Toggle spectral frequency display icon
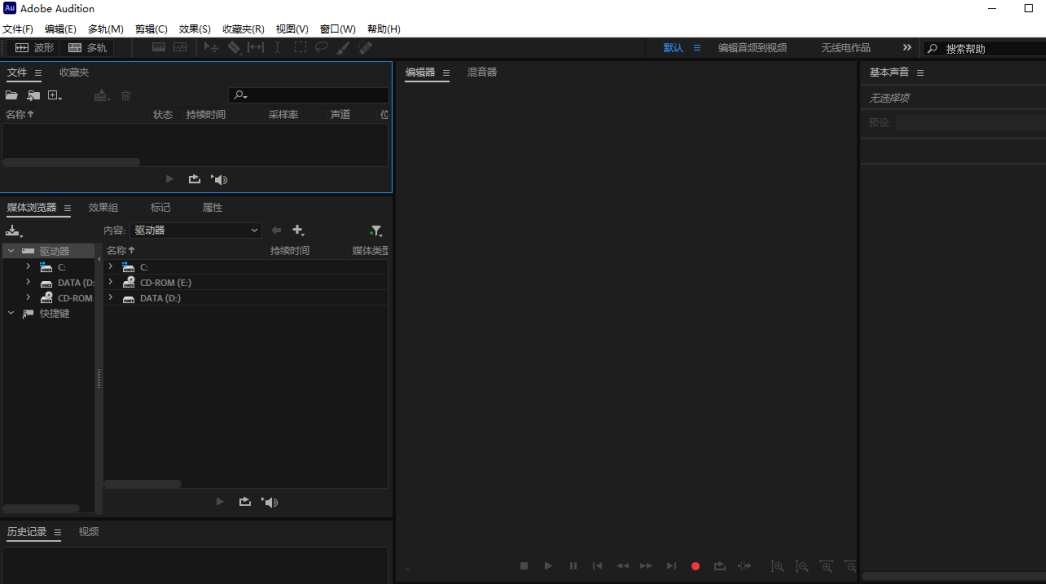The height and width of the screenshot is (584, 1046). click(159, 47)
